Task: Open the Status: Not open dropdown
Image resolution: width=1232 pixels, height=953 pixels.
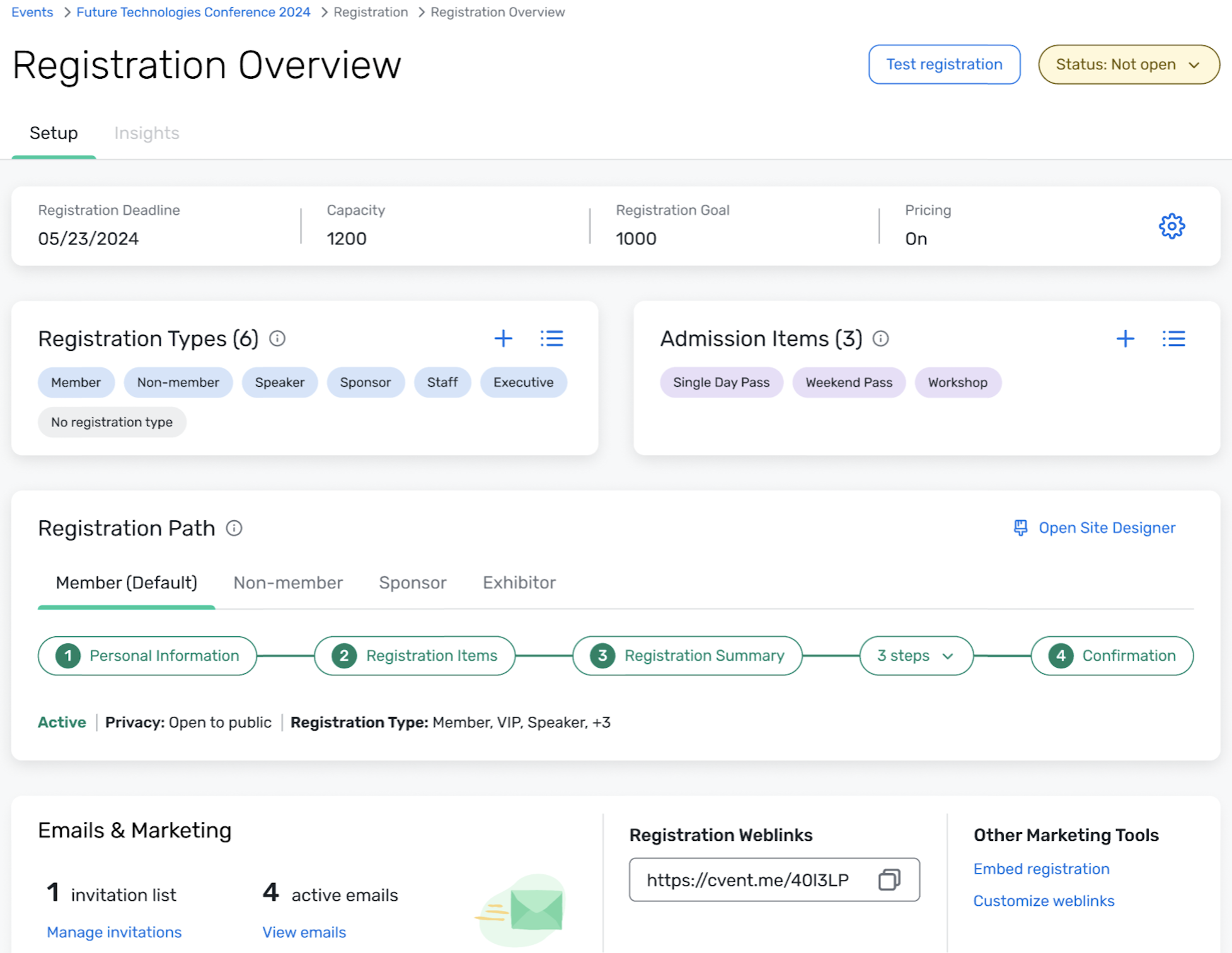Action: pyautogui.click(x=1128, y=64)
